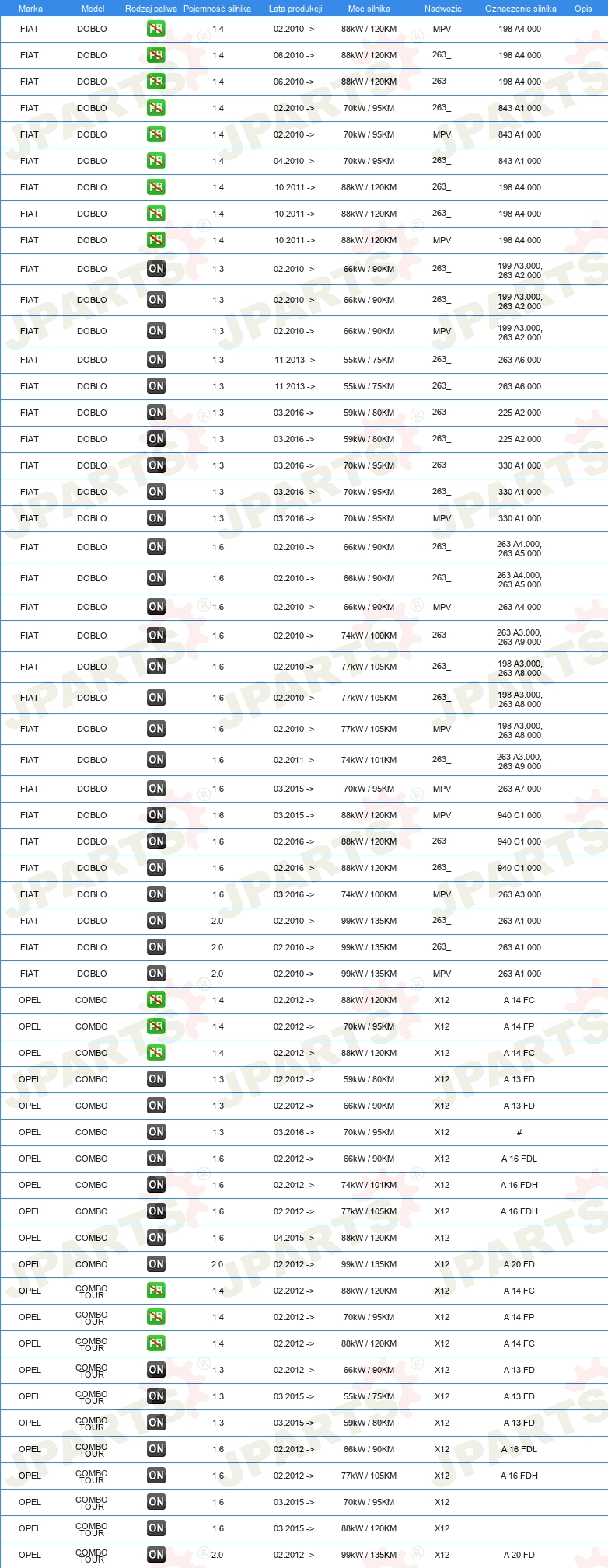Viewport: 608px width, 1568px height.
Task: Click the PB icon in Opel Combo A 14 FP row
Action: tap(156, 1026)
